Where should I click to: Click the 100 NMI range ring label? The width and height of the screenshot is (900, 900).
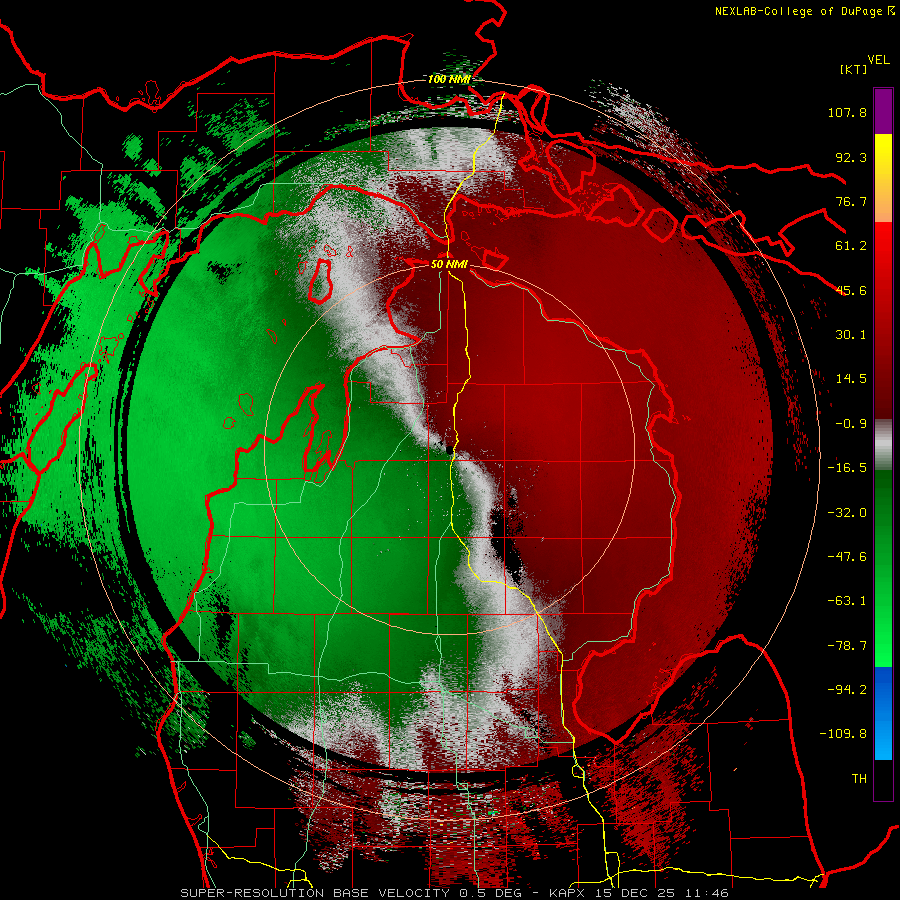click(448, 79)
